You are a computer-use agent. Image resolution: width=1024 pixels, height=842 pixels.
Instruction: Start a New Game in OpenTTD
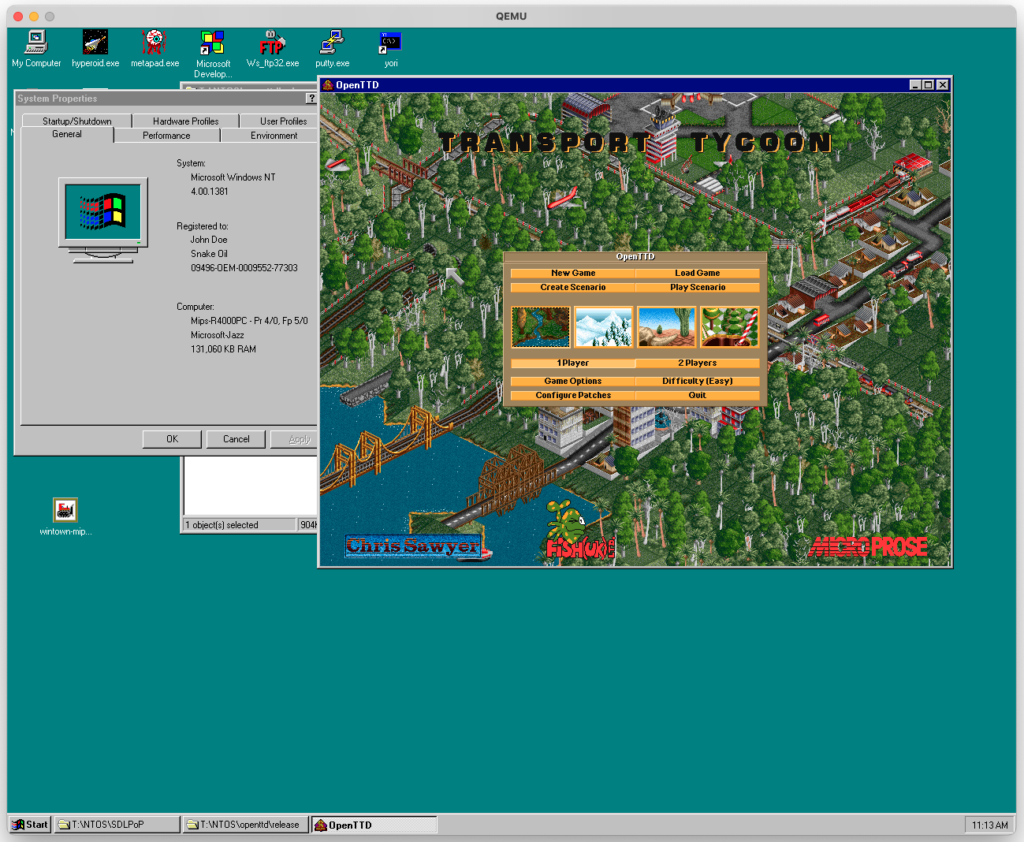(573, 273)
